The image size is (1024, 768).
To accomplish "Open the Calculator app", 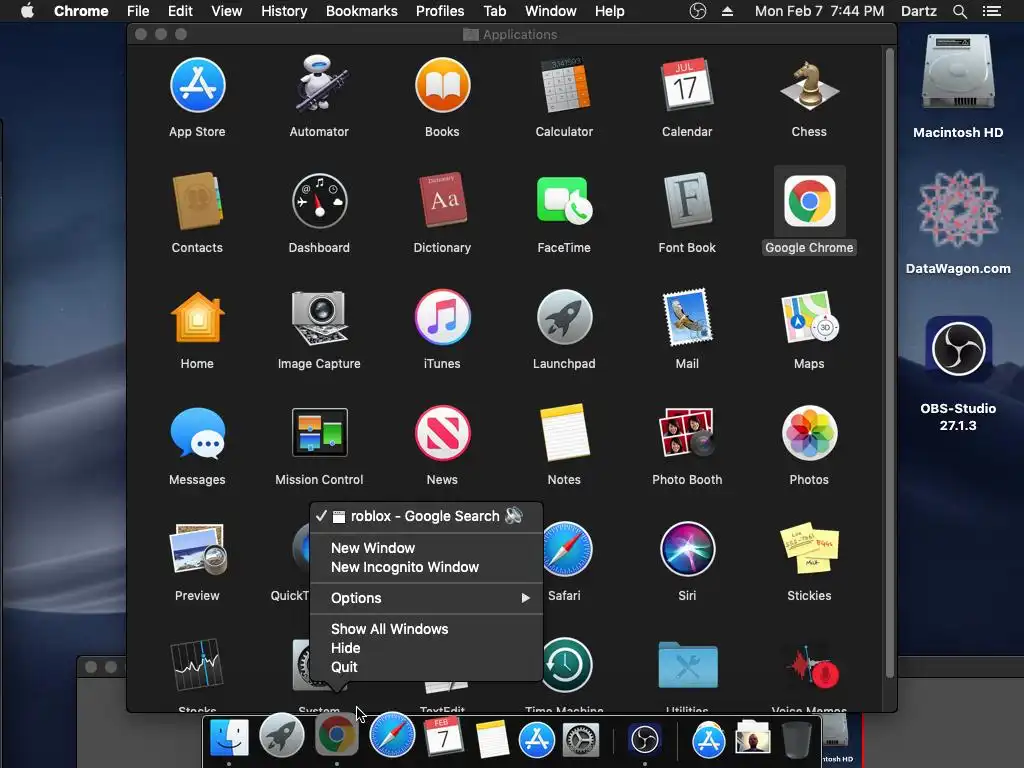I will (x=564, y=86).
